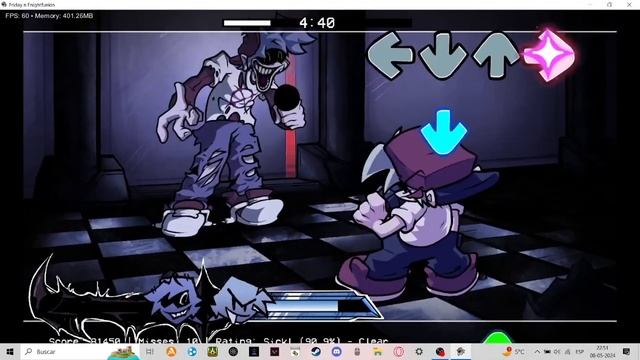This screenshot has height=360, width=640.
Task: Click the Buscar search box
Action: coord(80,351)
